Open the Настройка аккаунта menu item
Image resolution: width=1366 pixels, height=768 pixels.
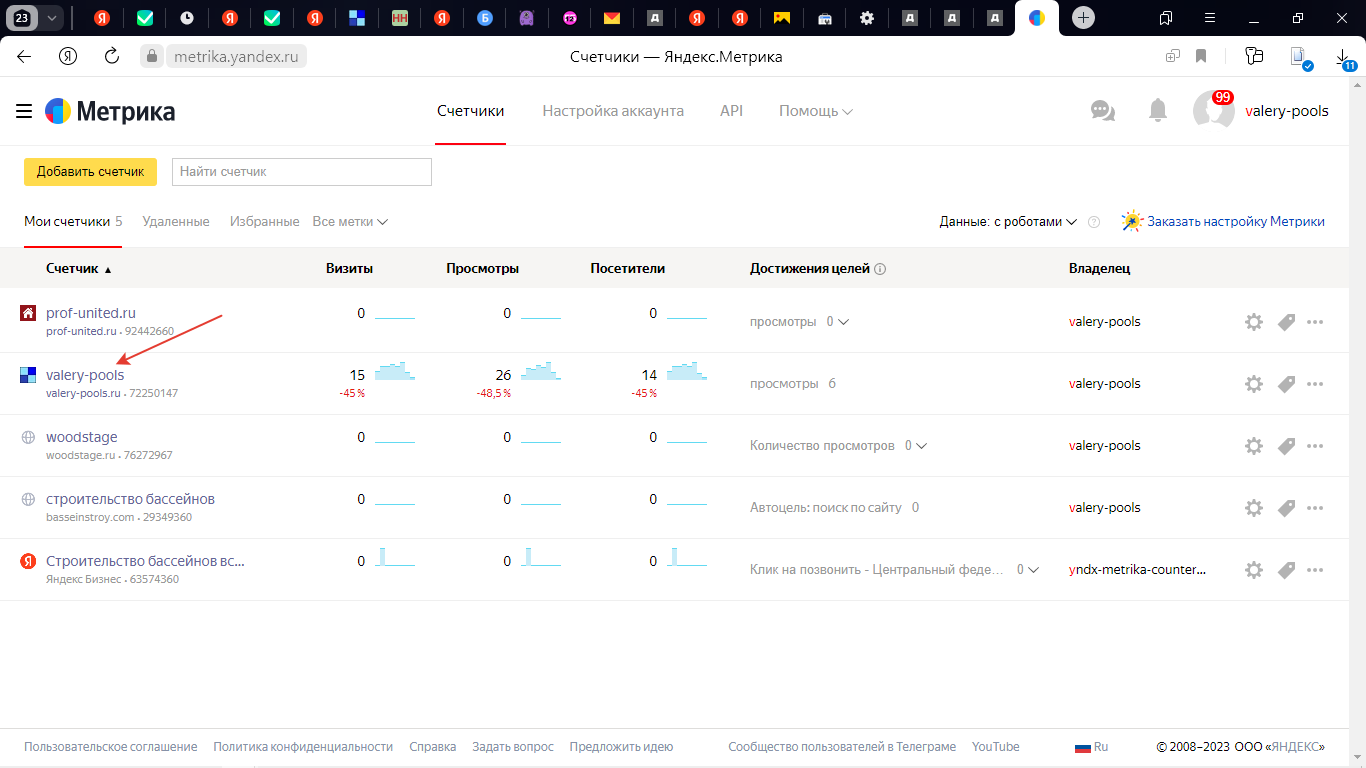tap(613, 111)
